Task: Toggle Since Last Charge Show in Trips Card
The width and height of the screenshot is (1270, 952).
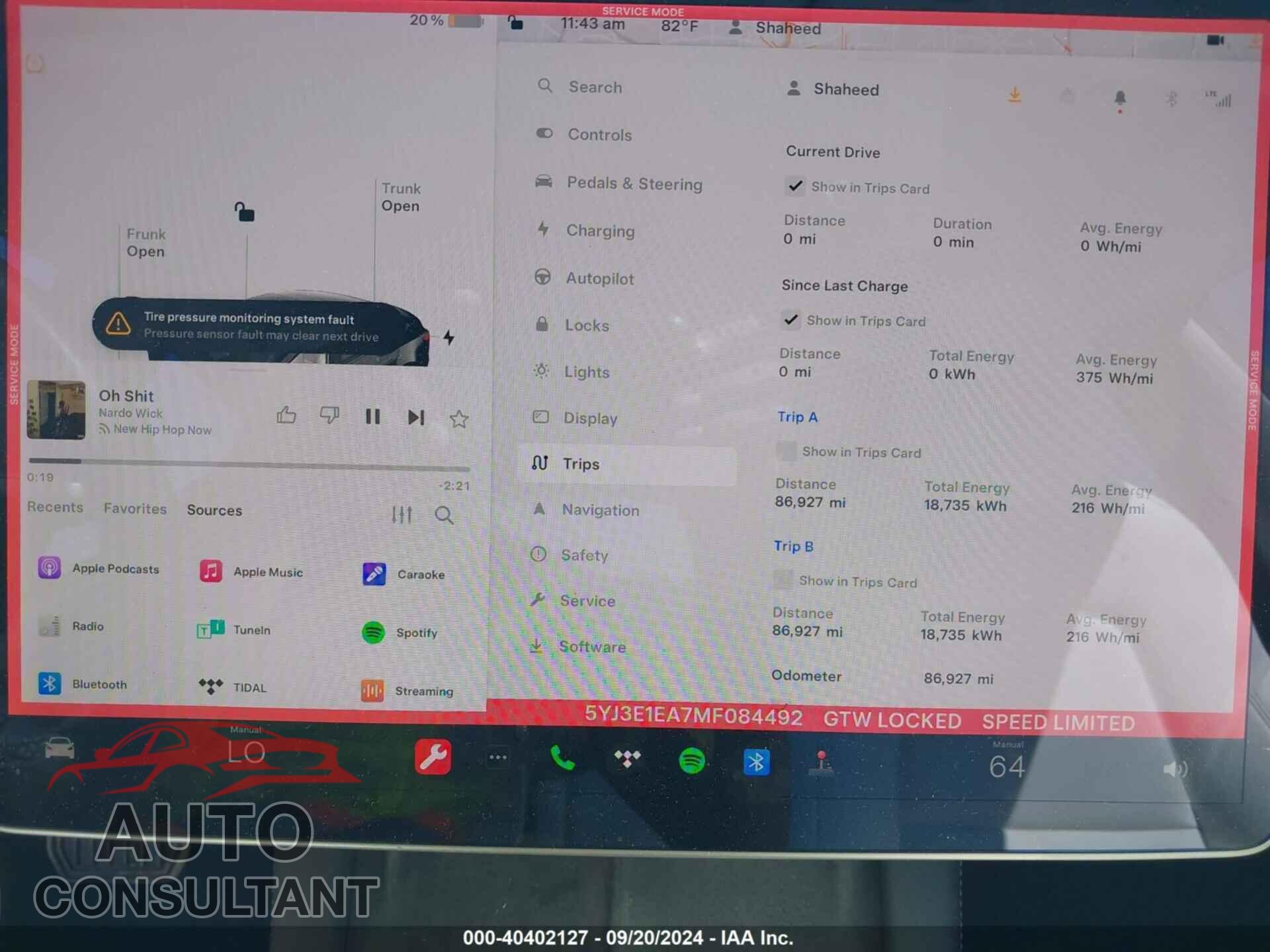Action: pos(790,320)
